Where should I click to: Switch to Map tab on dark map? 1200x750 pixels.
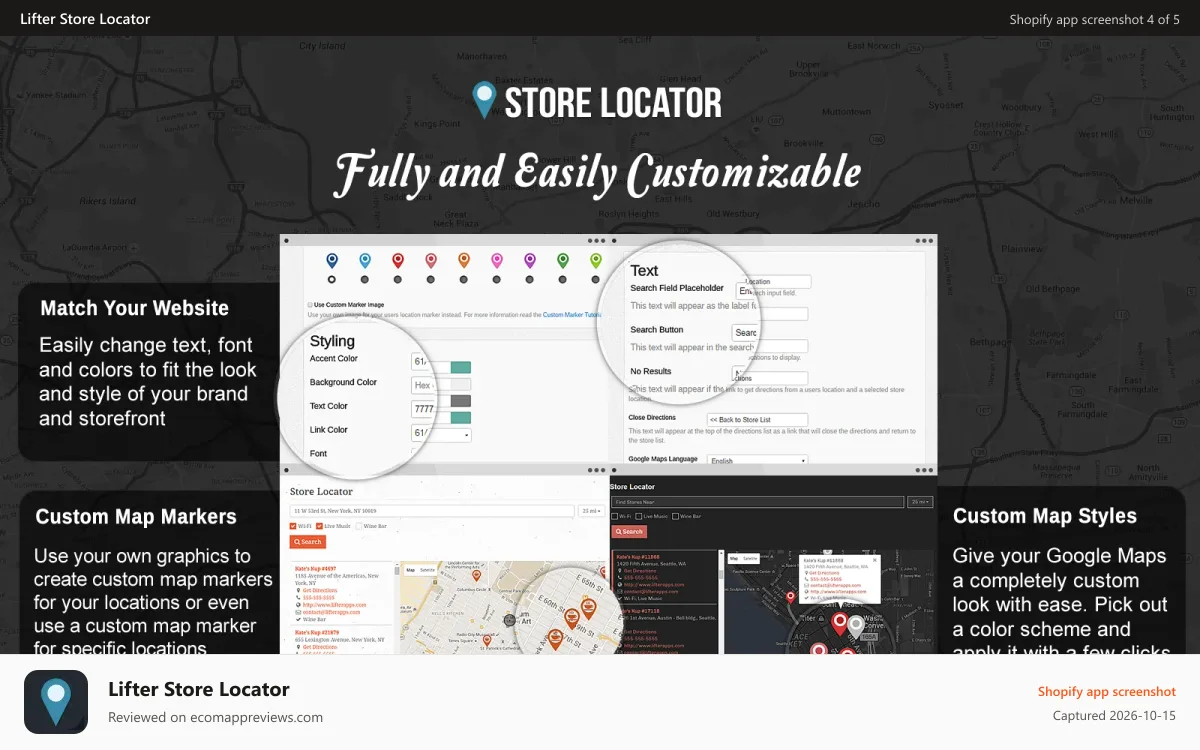click(734, 558)
